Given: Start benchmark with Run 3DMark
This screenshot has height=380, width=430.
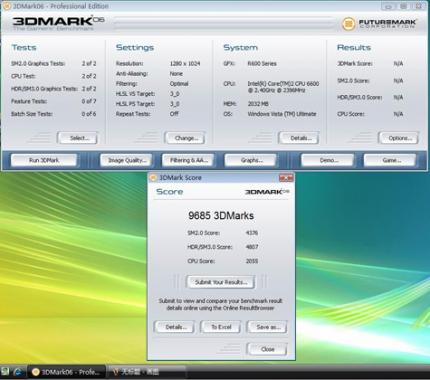Looking at the screenshot, I should click(44, 160).
